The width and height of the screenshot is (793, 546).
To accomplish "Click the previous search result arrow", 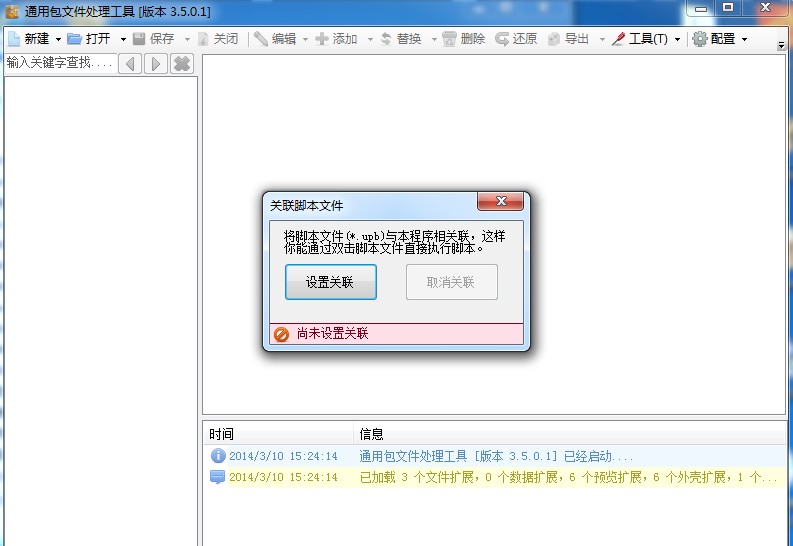I will [x=130, y=64].
